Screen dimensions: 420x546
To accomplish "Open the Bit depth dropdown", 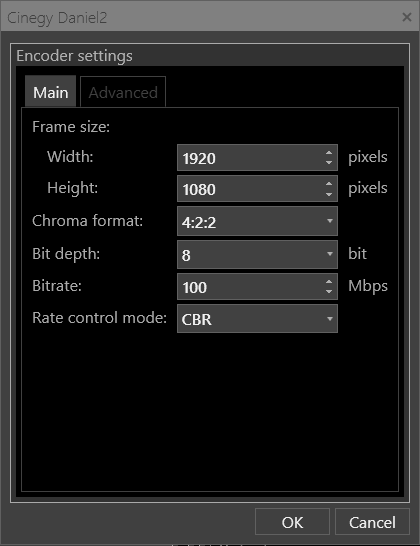I will click(x=257, y=254).
